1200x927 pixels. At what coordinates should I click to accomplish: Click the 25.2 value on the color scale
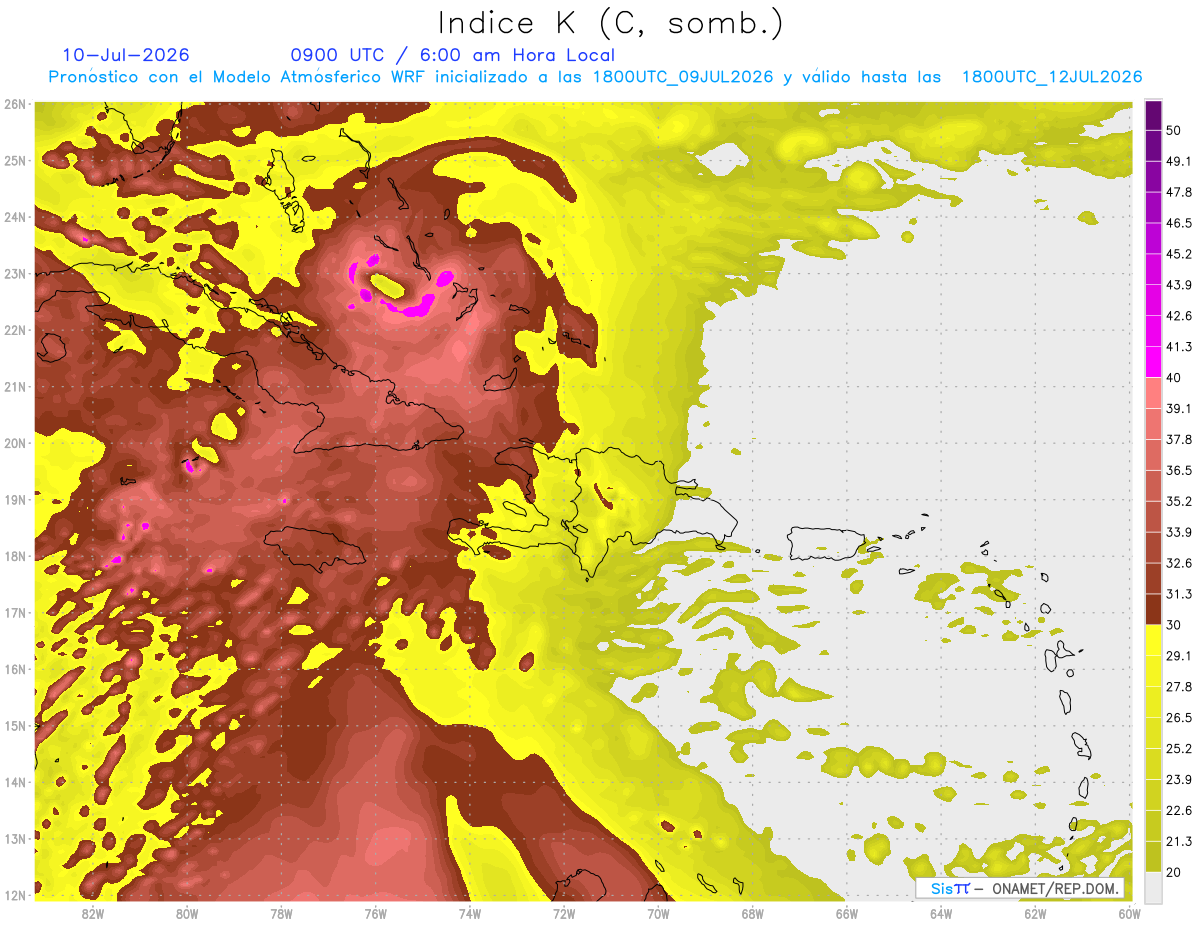pos(1179,749)
